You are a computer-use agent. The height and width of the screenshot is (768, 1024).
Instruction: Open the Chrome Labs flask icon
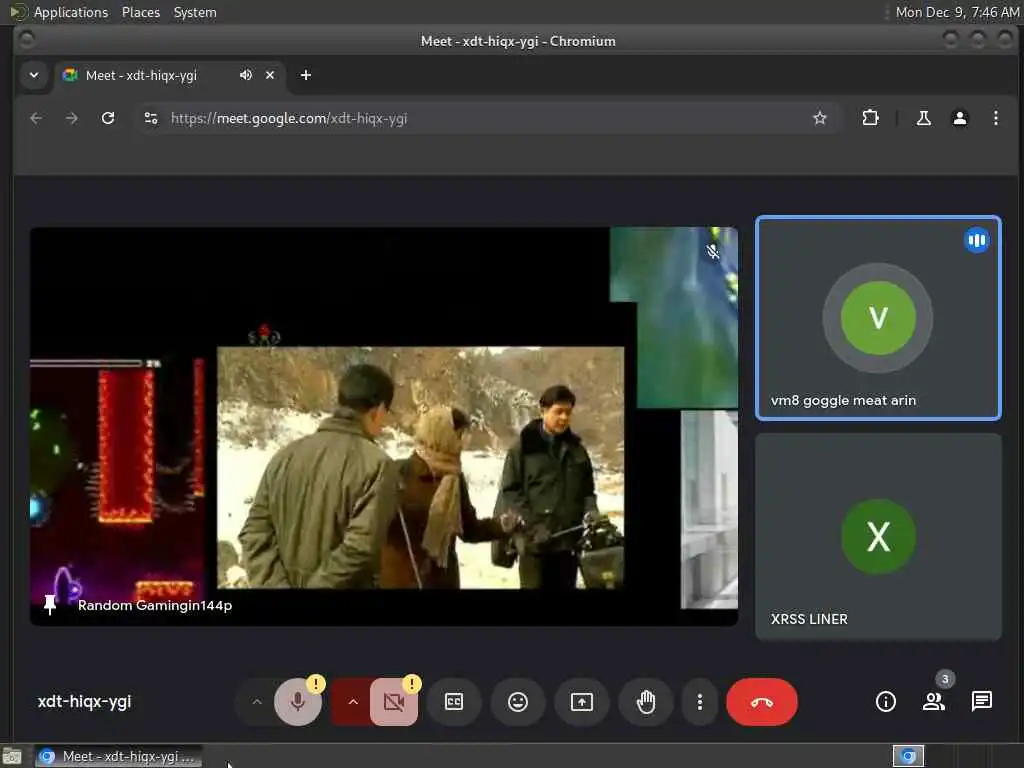[x=923, y=118]
